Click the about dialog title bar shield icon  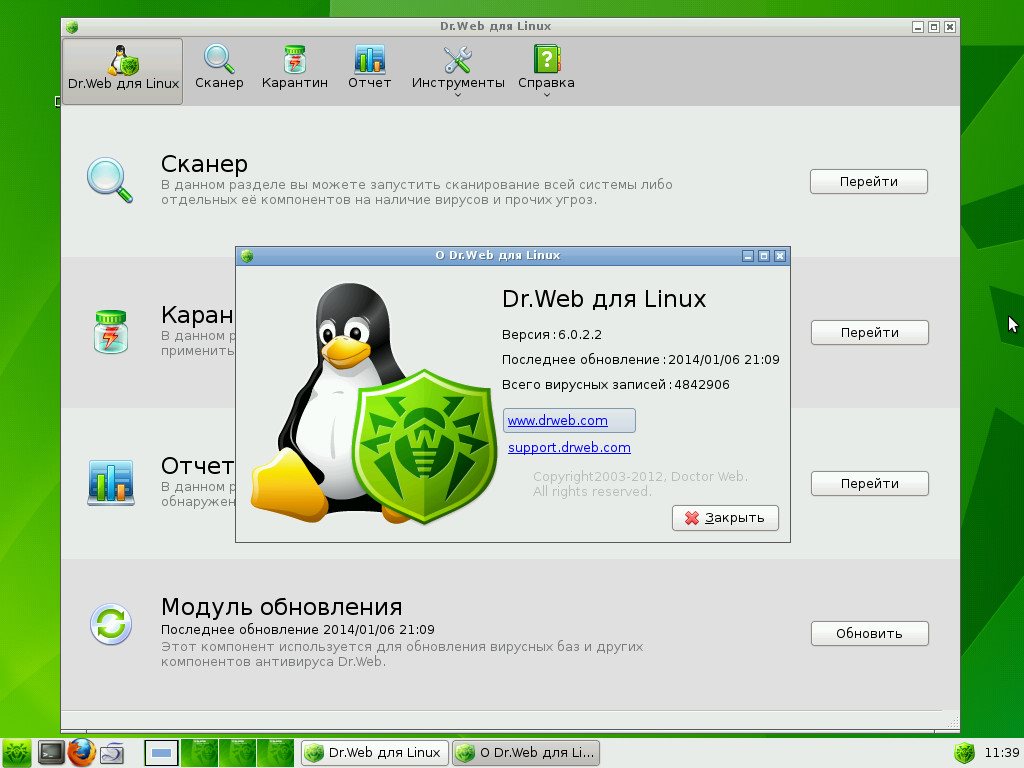[x=246, y=256]
